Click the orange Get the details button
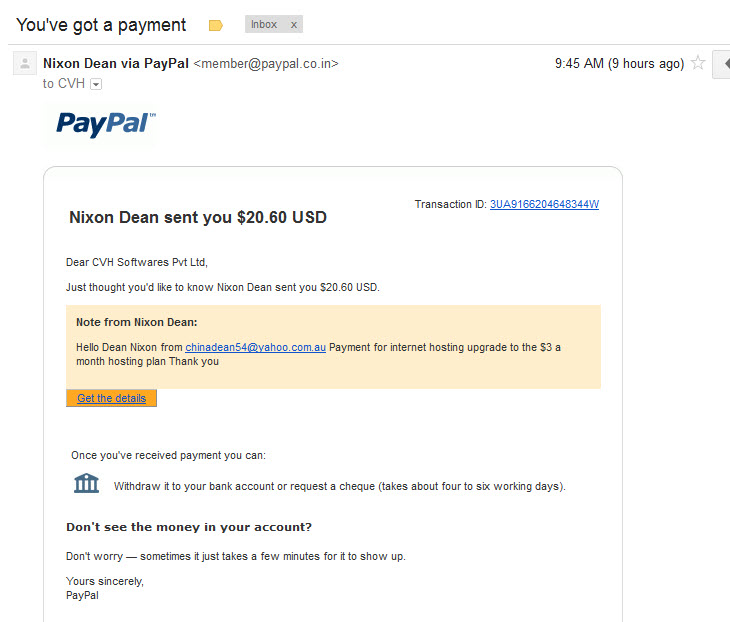This screenshot has width=730, height=622. tap(111, 398)
